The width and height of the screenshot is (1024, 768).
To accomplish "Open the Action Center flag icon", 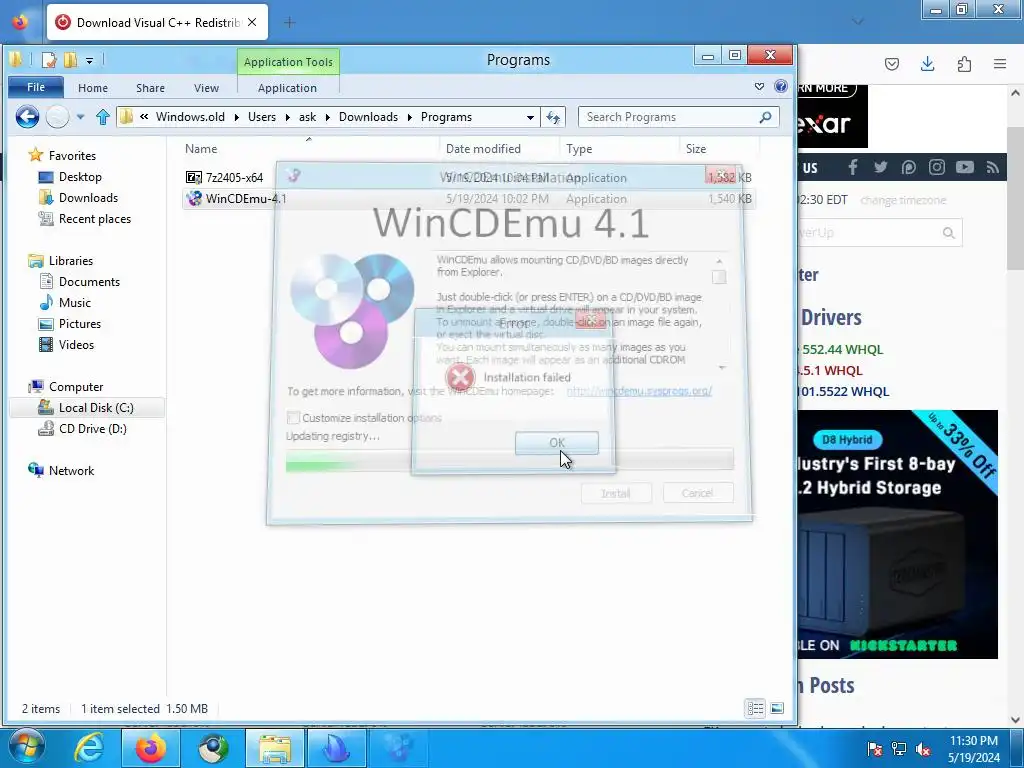I will click(875, 749).
